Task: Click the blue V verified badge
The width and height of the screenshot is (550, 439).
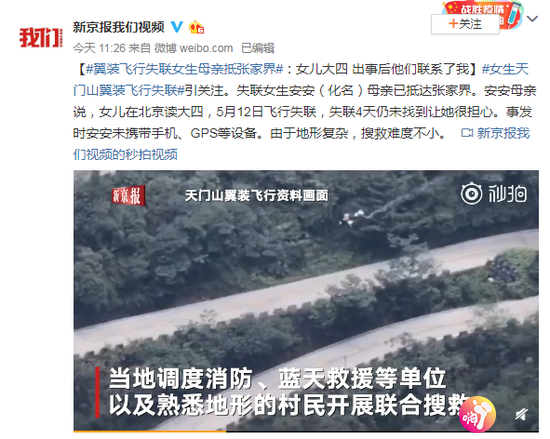Action: pyautogui.click(x=177, y=27)
